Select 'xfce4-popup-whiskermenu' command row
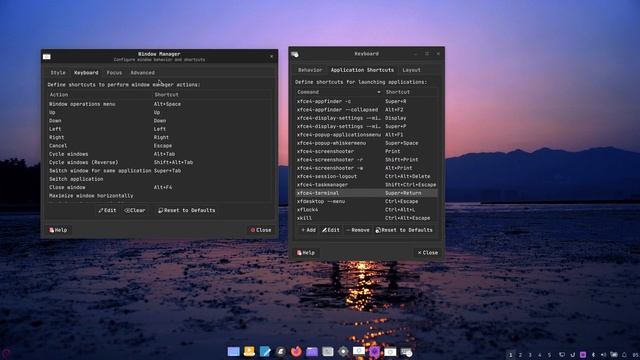 367,143
